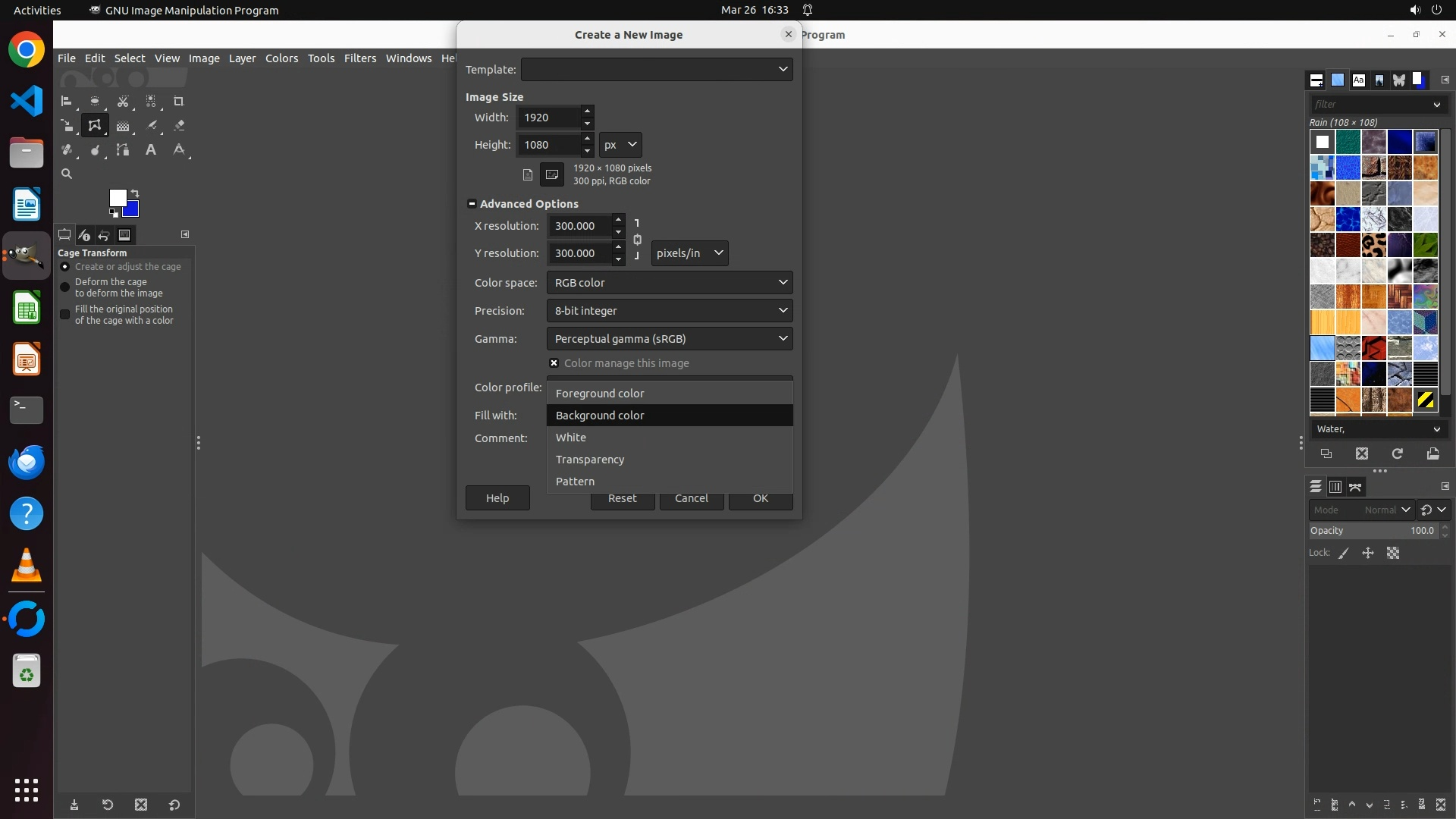Toggle the resolution chain link

637,240
